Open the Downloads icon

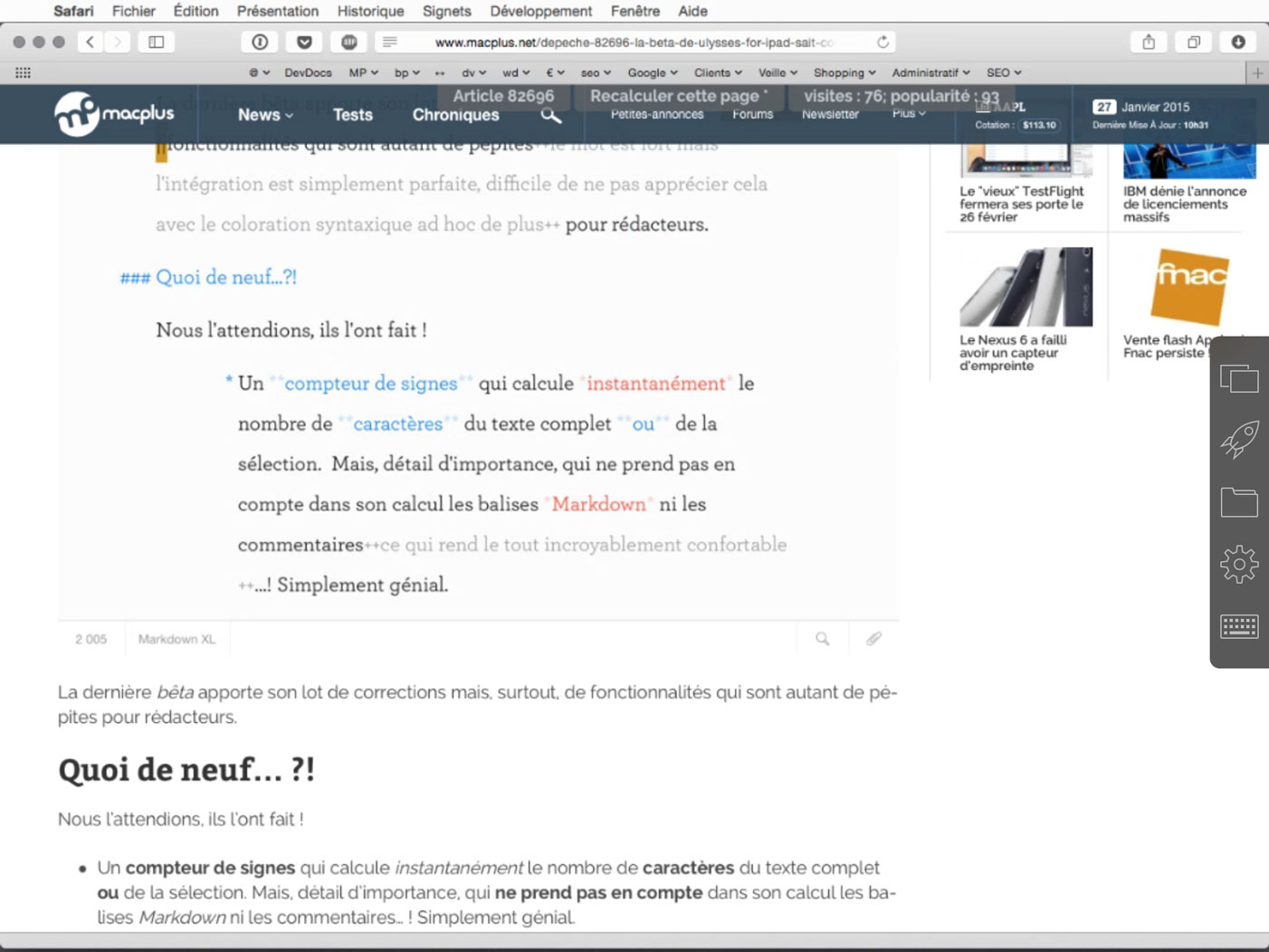pos(1238,42)
